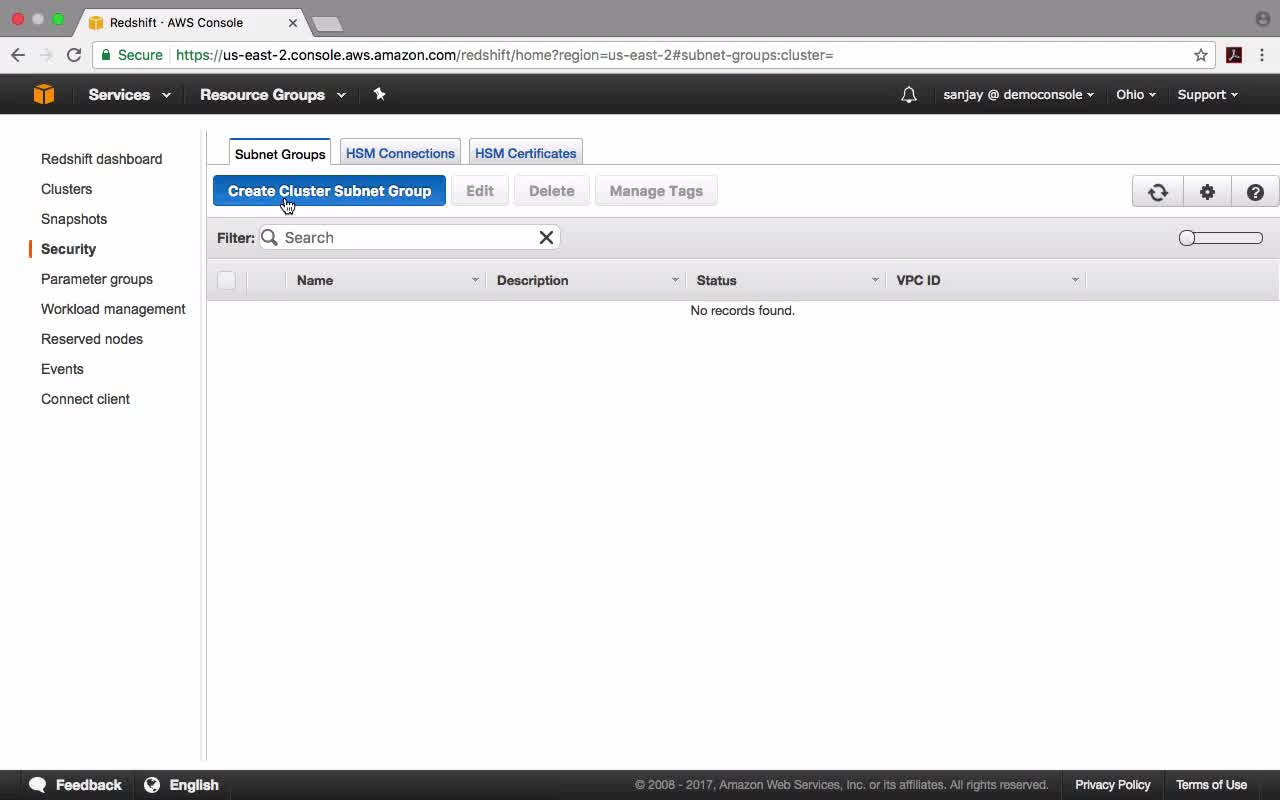Click the Feedback speech bubble icon

[38, 785]
